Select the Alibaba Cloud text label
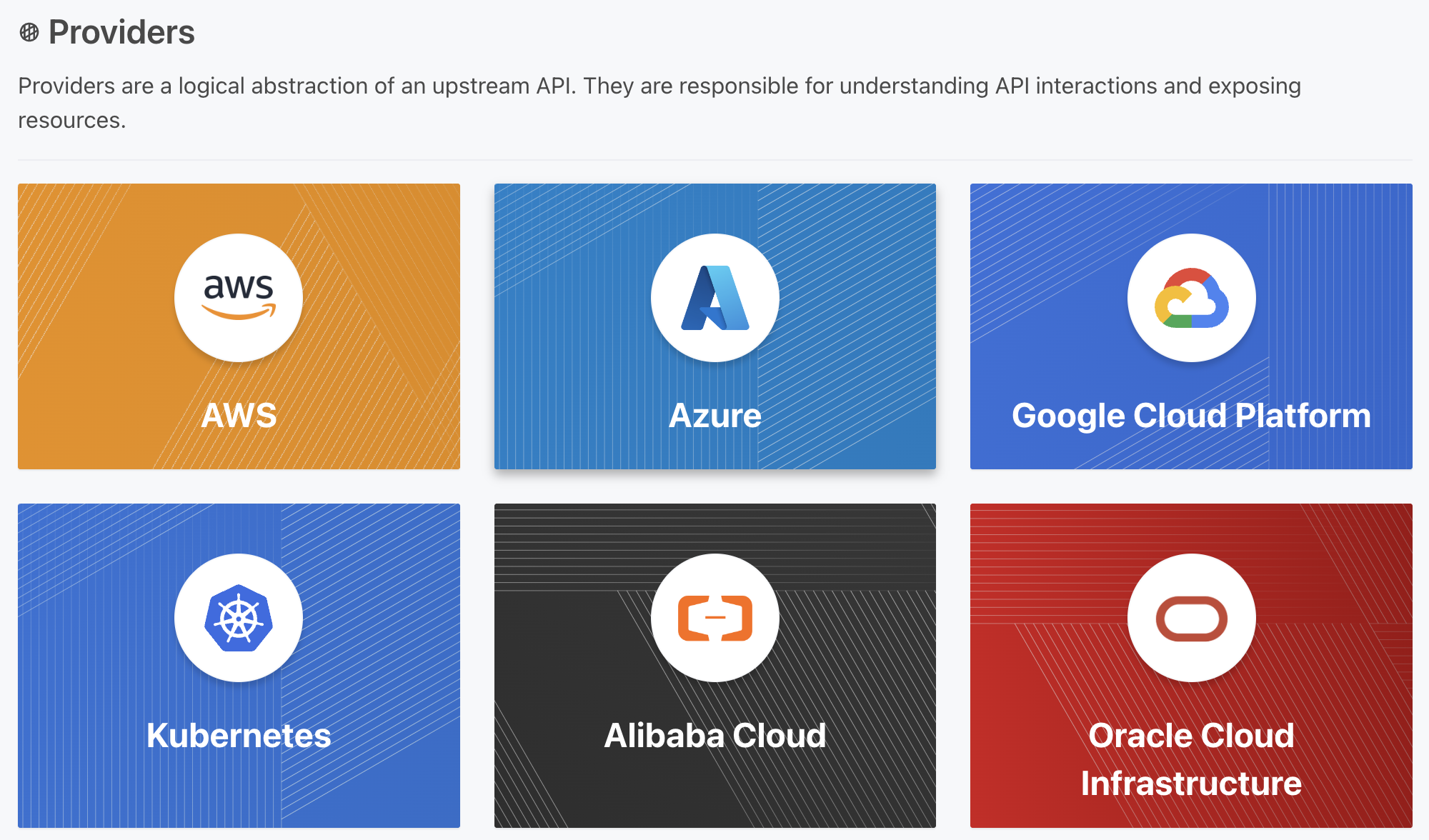The width and height of the screenshot is (1429, 840). coord(714,736)
